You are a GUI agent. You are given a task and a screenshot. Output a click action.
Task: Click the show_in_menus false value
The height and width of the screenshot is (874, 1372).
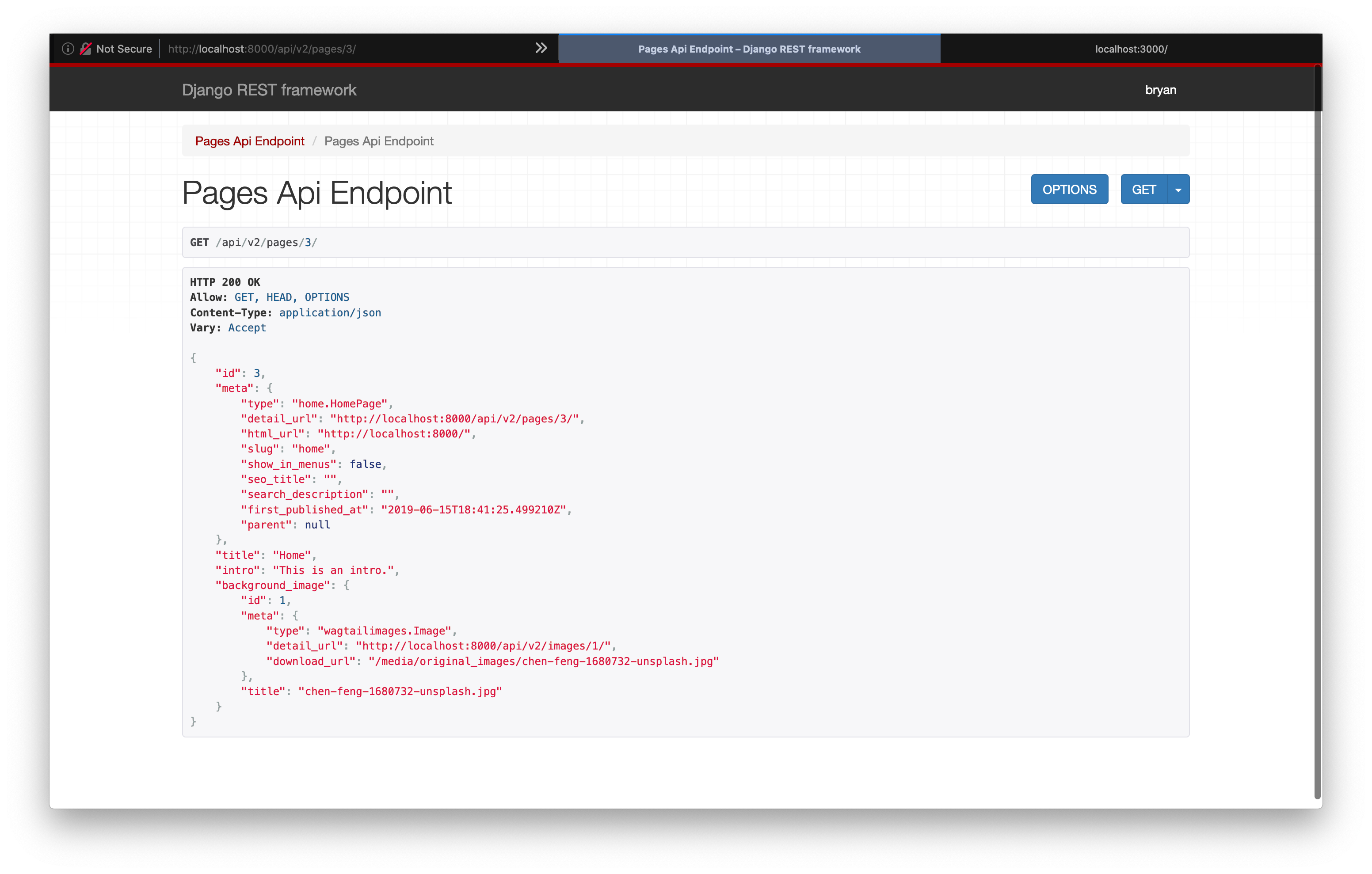click(365, 464)
